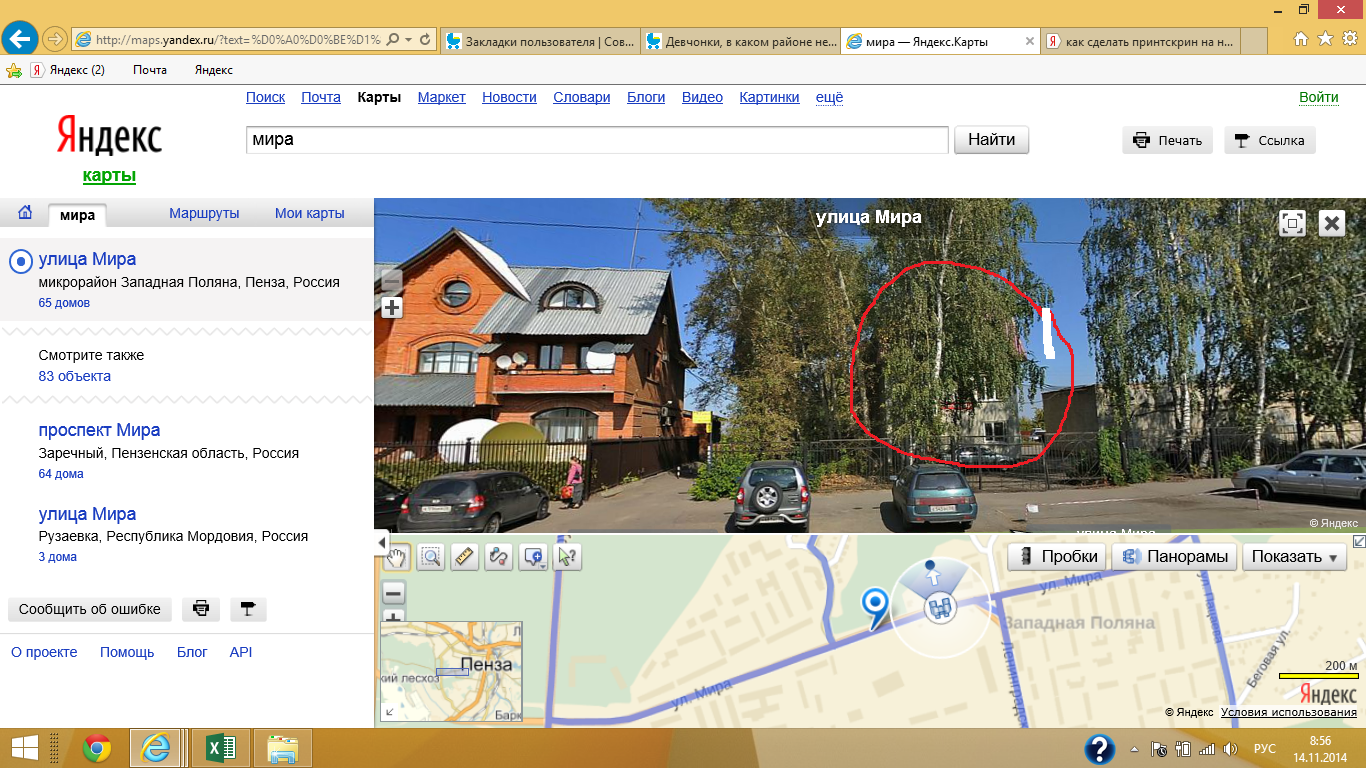
Task: Click the browser back arrow button
Action: [20, 38]
